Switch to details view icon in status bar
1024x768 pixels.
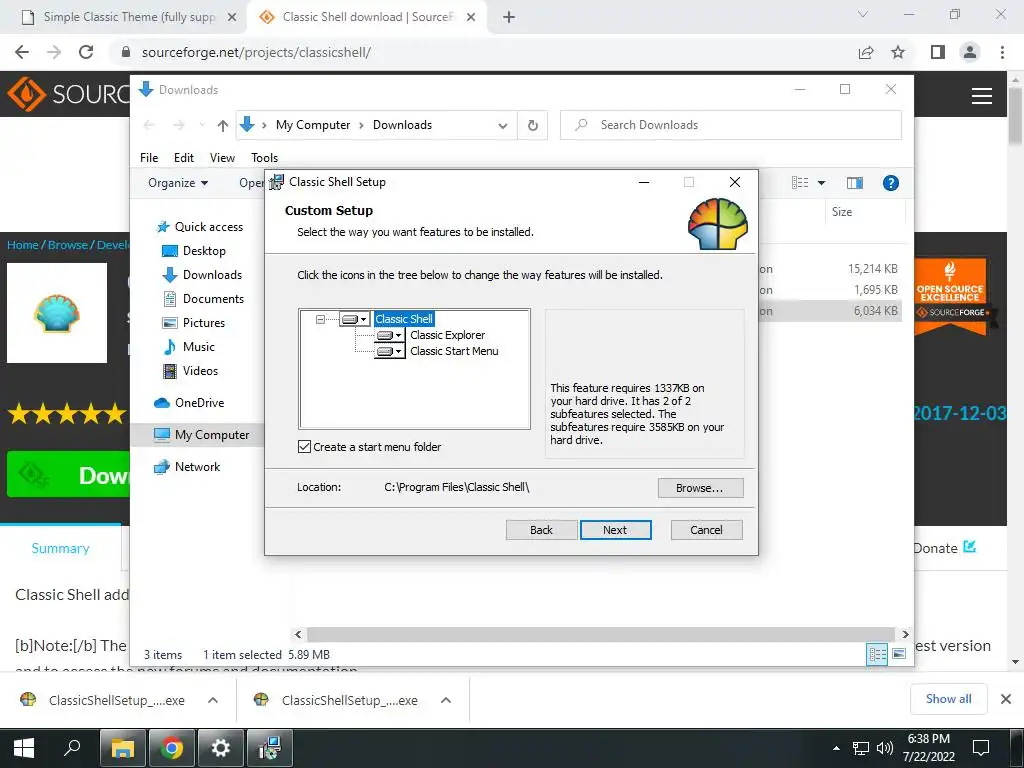[877, 654]
